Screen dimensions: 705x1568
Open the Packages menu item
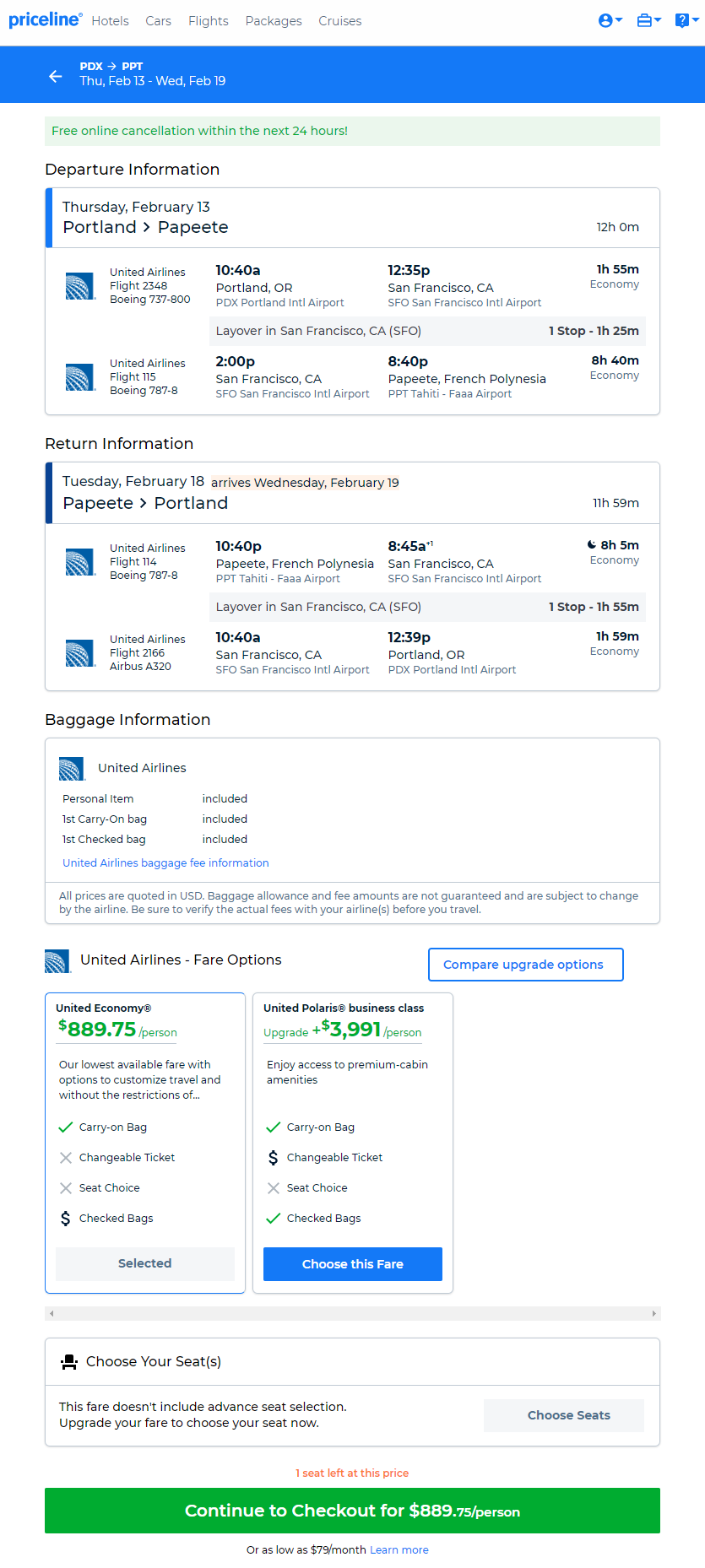click(274, 21)
